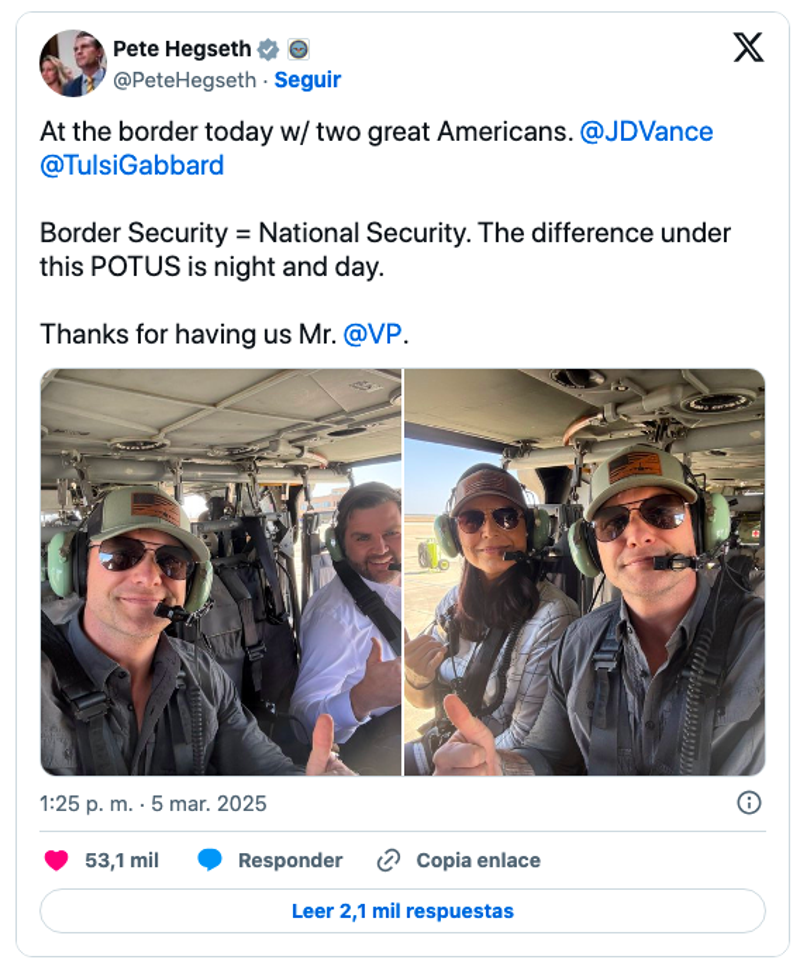
Task: Like the tweet with the heart icon
Action: tap(57, 860)
